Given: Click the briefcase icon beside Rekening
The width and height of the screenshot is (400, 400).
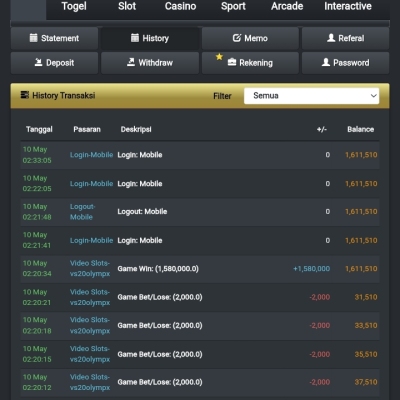Looking at the screenshot, I should [x=232, y=62].
